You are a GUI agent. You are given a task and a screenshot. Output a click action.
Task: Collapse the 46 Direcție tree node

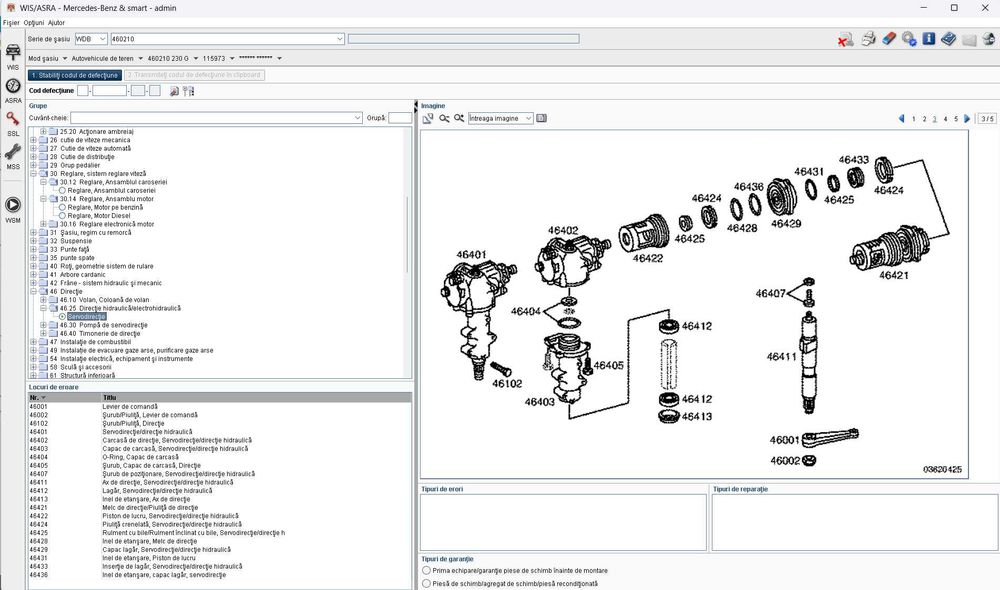tap(33, 291)
